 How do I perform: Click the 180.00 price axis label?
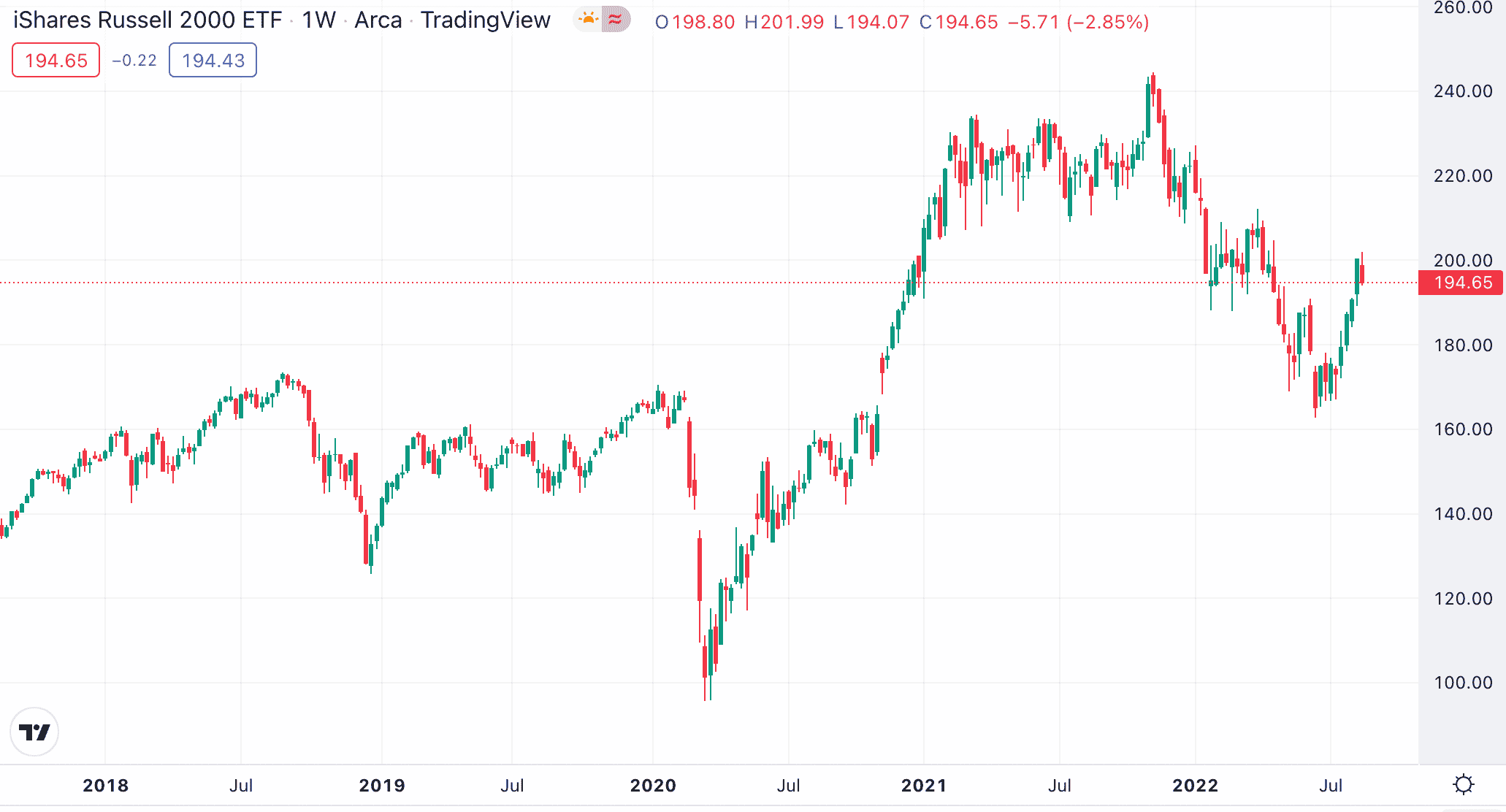coord(1463,345)
